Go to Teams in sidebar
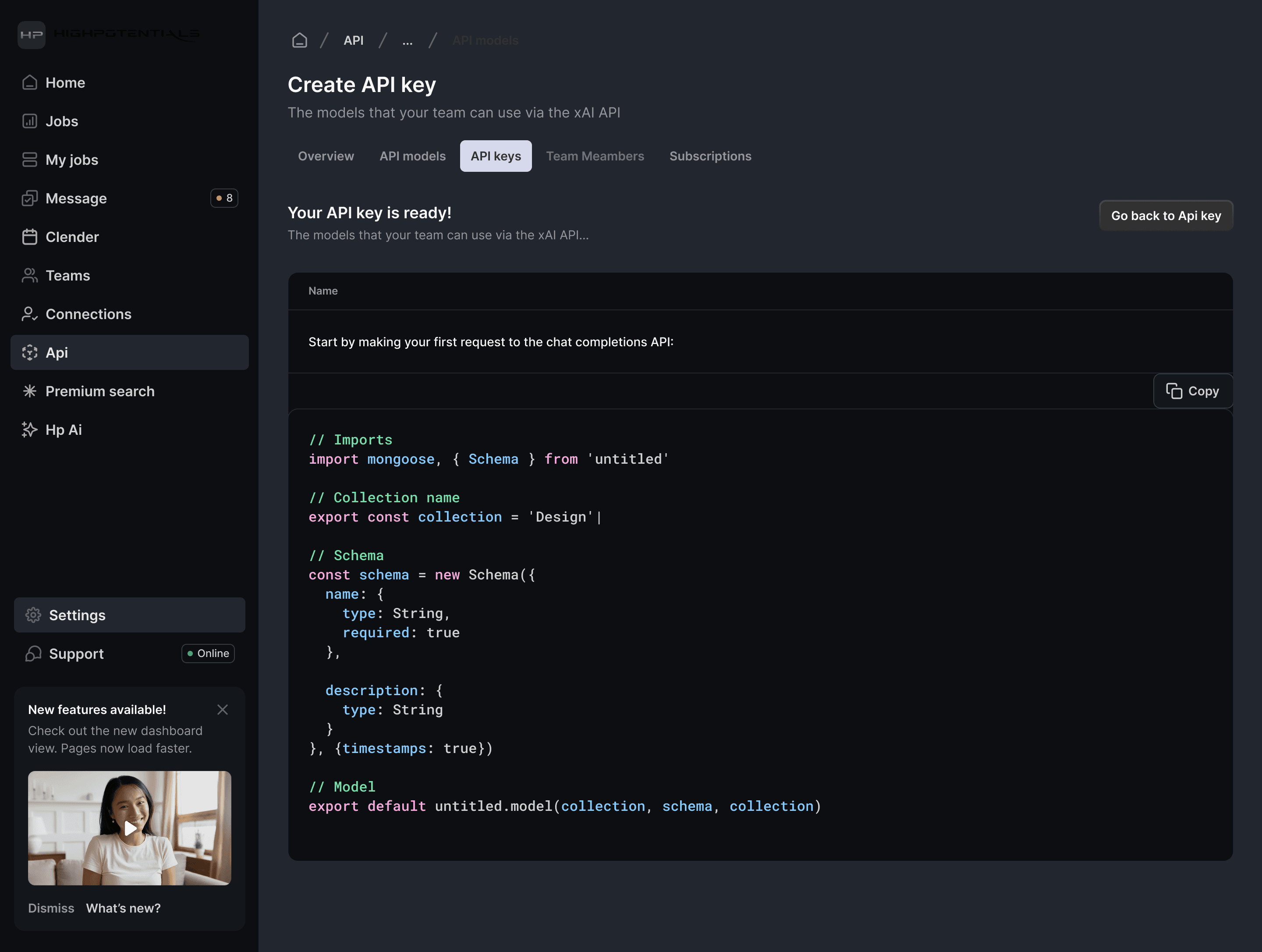Screen dimensions: 1262x952 point(67,276)
